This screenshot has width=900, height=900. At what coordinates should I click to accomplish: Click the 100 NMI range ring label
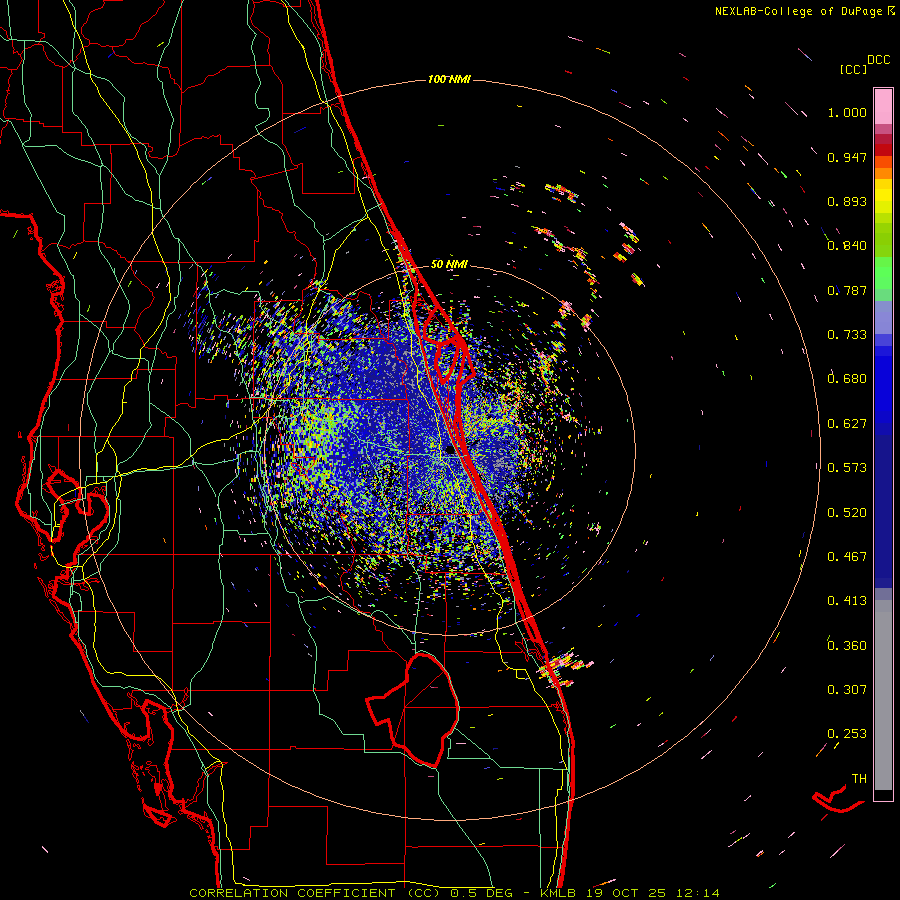pos(449,79)
